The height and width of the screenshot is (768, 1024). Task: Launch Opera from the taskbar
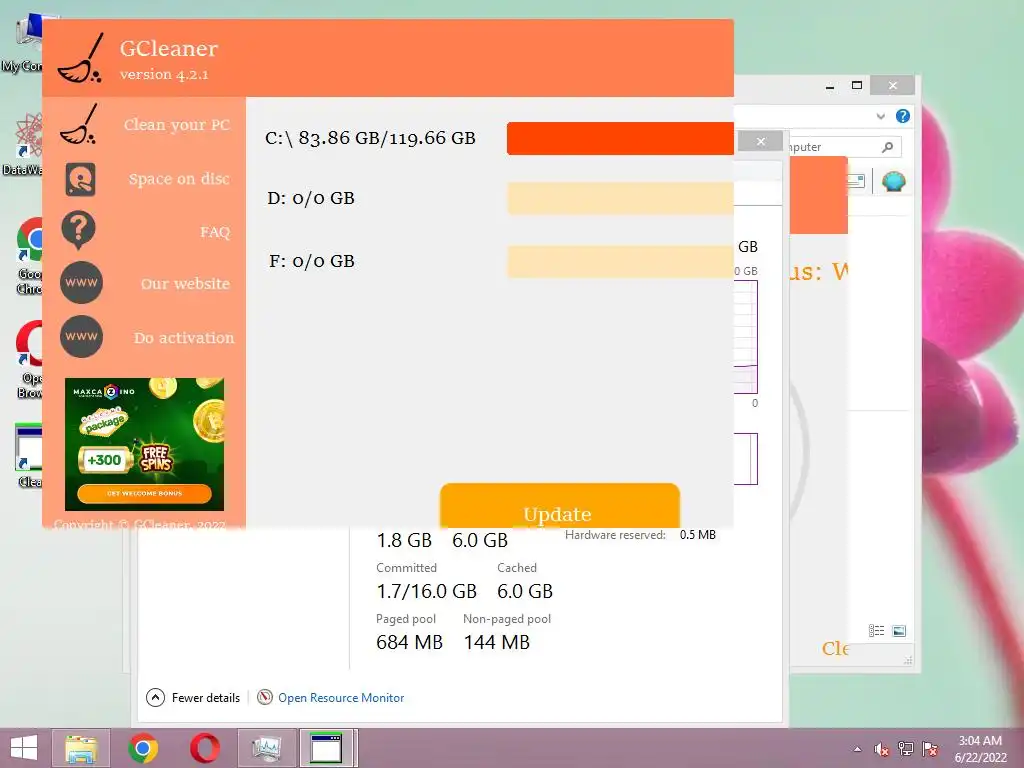204,748
